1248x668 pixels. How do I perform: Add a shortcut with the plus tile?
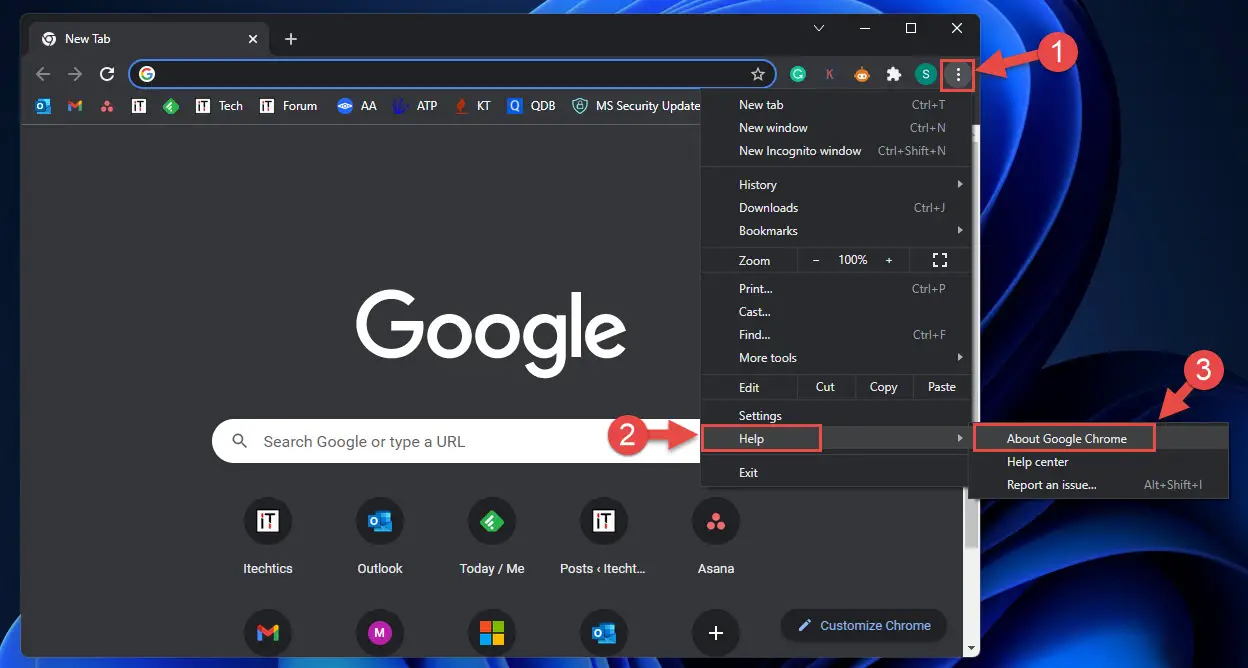[716, 632]
